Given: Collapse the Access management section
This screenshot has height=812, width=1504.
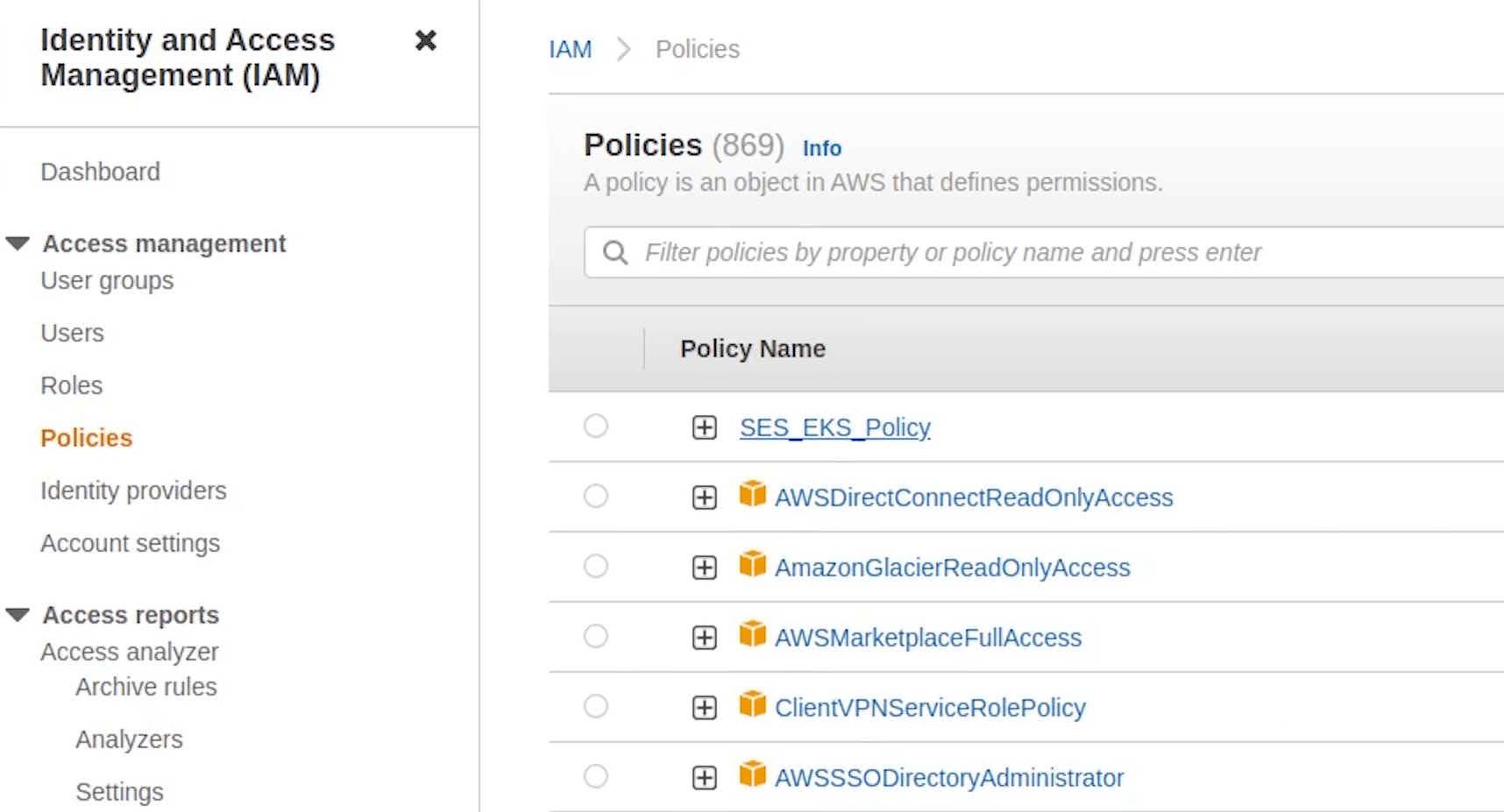Looking at the screenshot, I should tap(18, 244).
